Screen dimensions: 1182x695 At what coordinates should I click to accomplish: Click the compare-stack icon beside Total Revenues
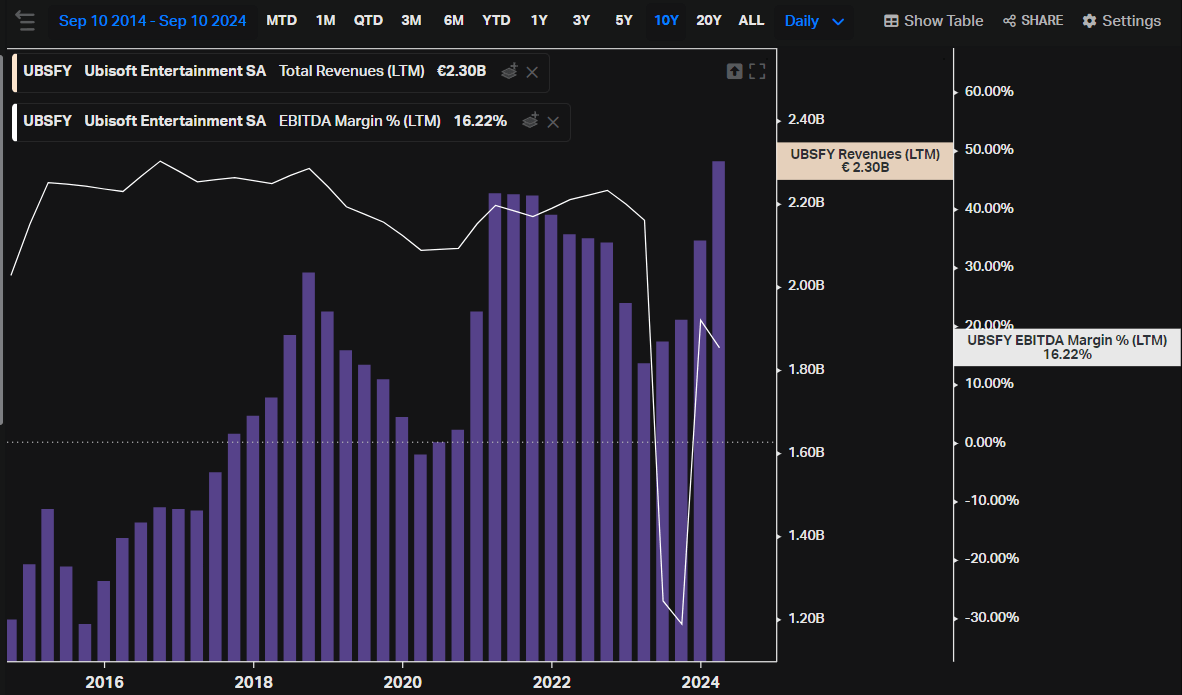(509, 71)
